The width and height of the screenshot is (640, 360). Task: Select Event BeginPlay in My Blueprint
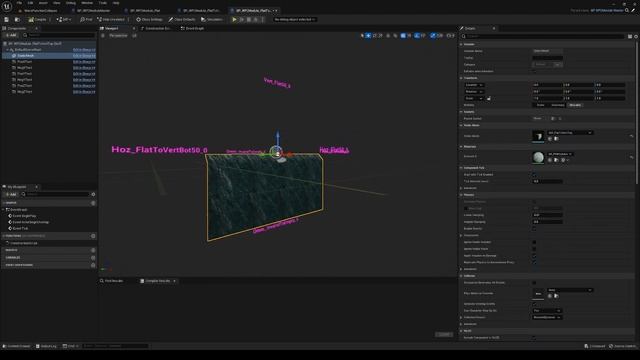[x=24, y=216]
